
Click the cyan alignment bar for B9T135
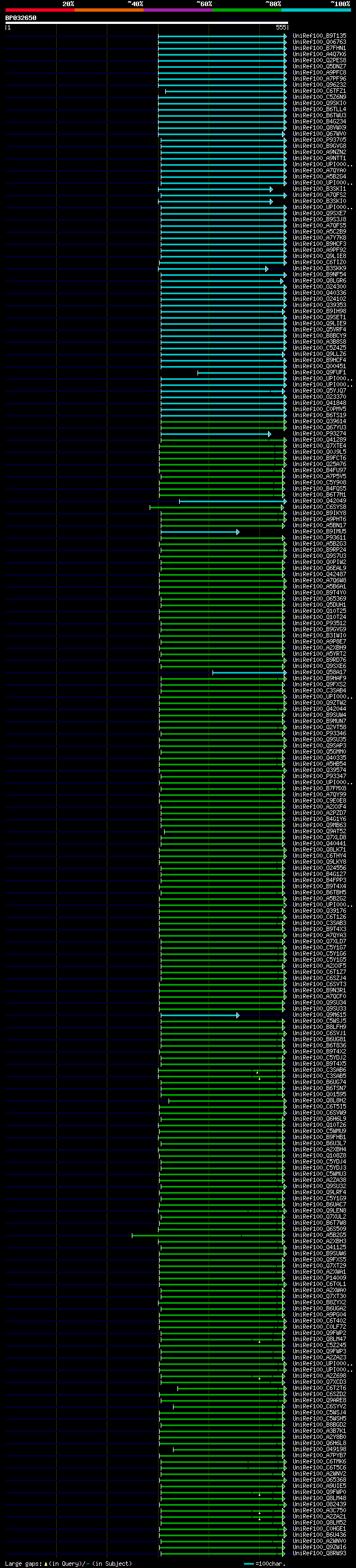(222, 36)
